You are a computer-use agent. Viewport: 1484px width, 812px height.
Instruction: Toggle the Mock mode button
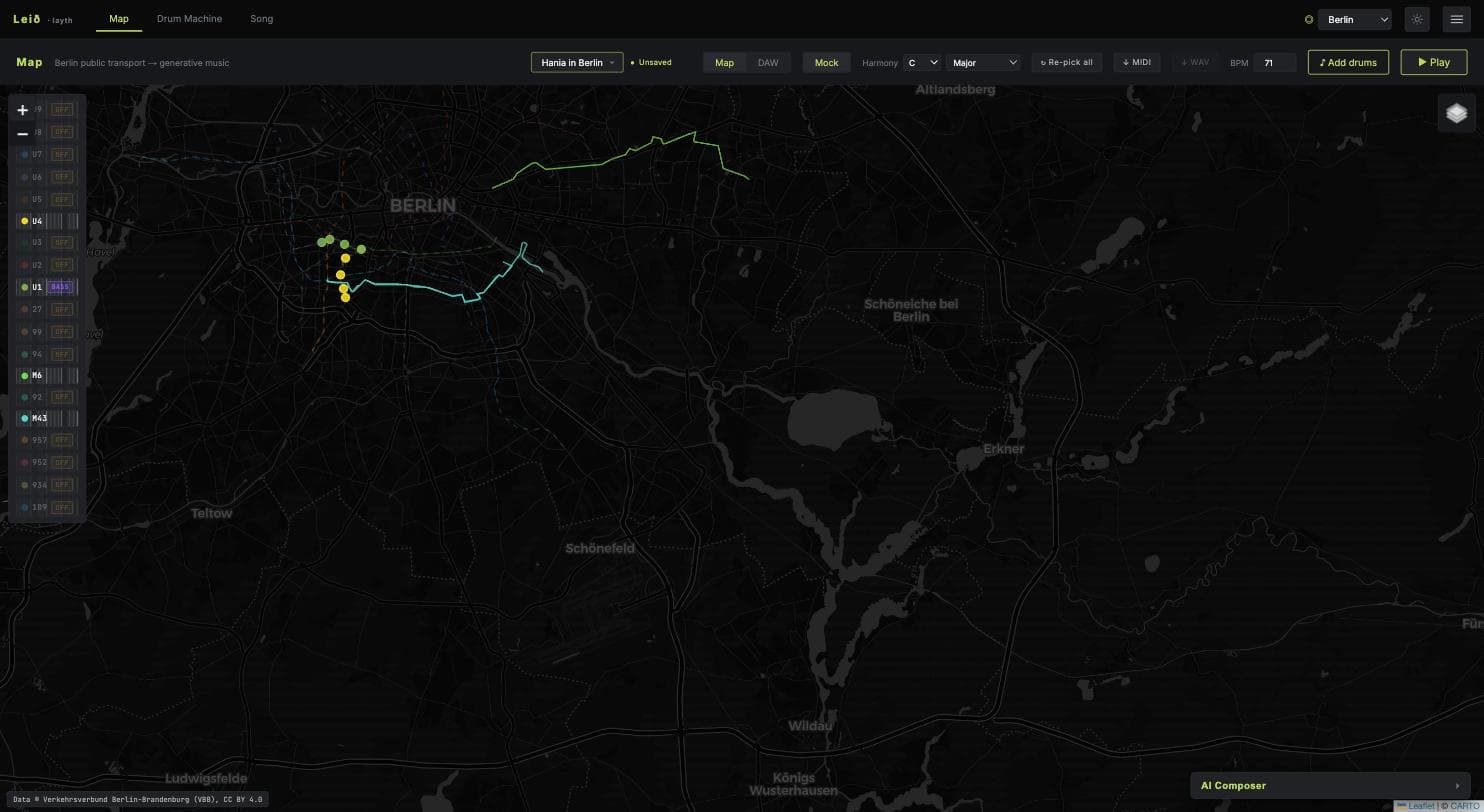[826, 62]
